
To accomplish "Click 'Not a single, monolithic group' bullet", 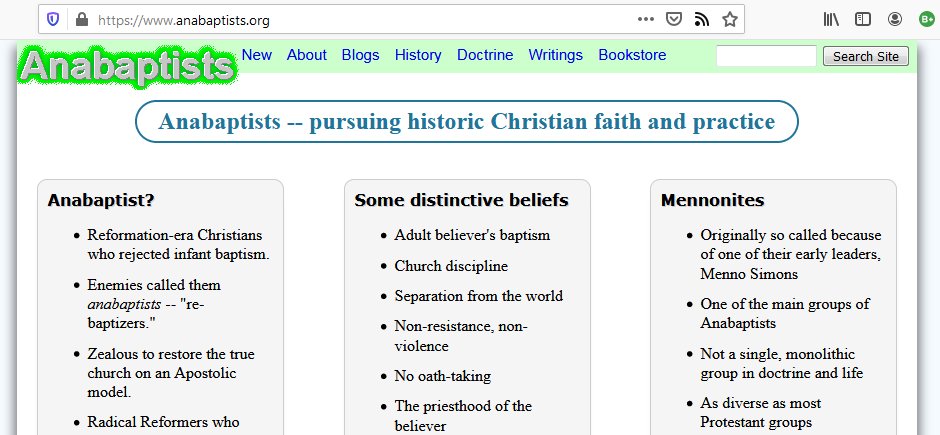I will [x=782, y=364].
